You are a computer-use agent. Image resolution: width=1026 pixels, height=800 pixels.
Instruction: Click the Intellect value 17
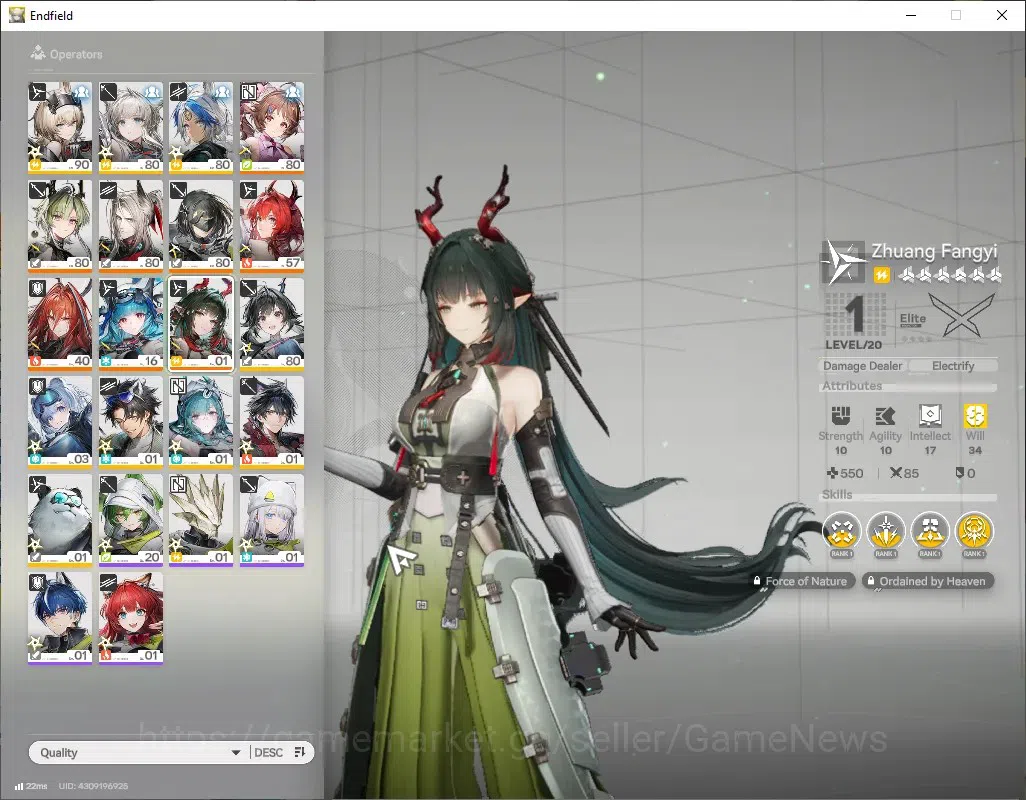tap(930, 450)
